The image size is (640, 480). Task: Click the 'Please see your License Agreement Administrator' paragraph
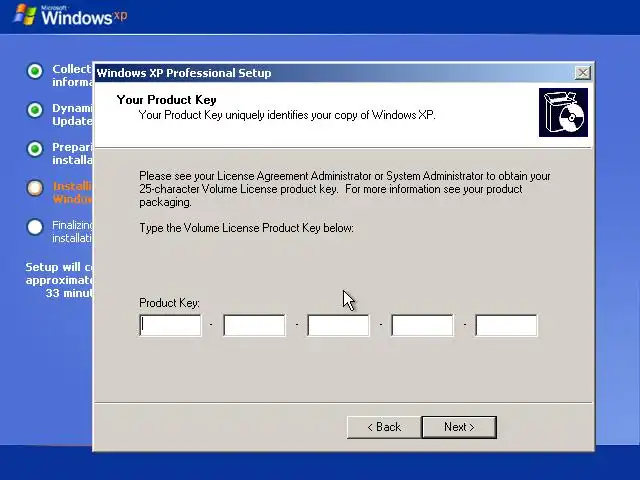pyautogui.click(x=345, y=189)
